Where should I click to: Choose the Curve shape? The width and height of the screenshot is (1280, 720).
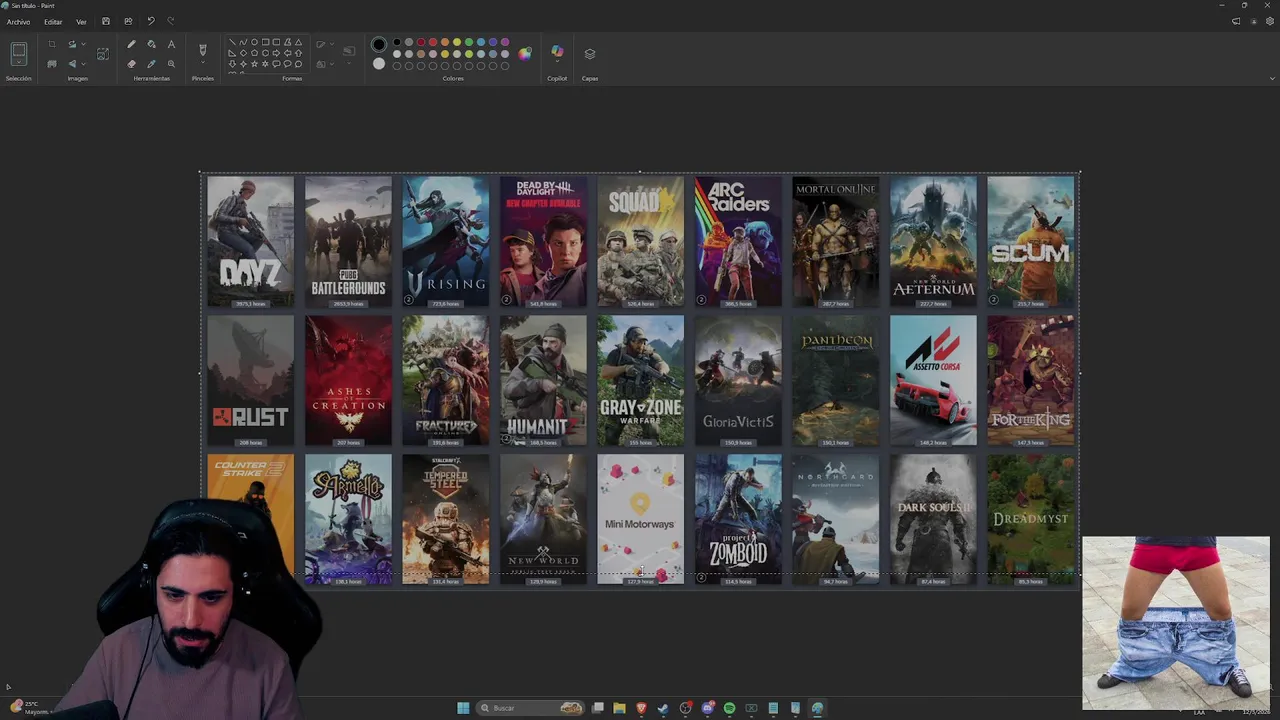(x=243, y=41)
